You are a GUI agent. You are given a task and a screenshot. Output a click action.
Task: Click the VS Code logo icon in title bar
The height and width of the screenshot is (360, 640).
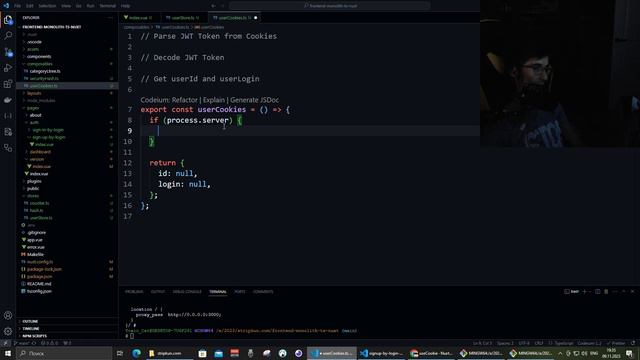pyautogui.click(x=6, y=6)
